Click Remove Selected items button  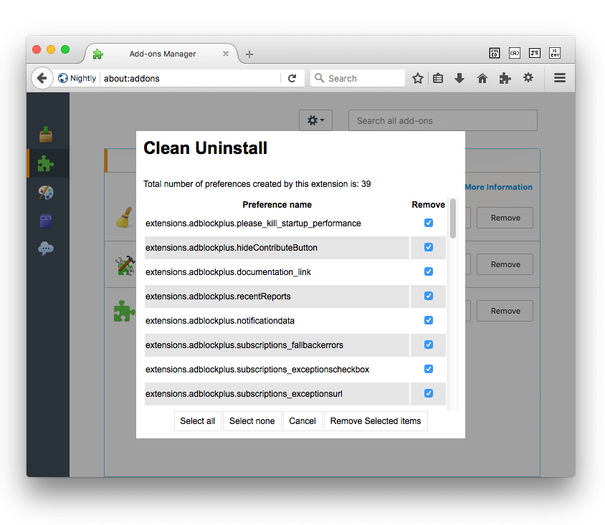pos(375,421)
